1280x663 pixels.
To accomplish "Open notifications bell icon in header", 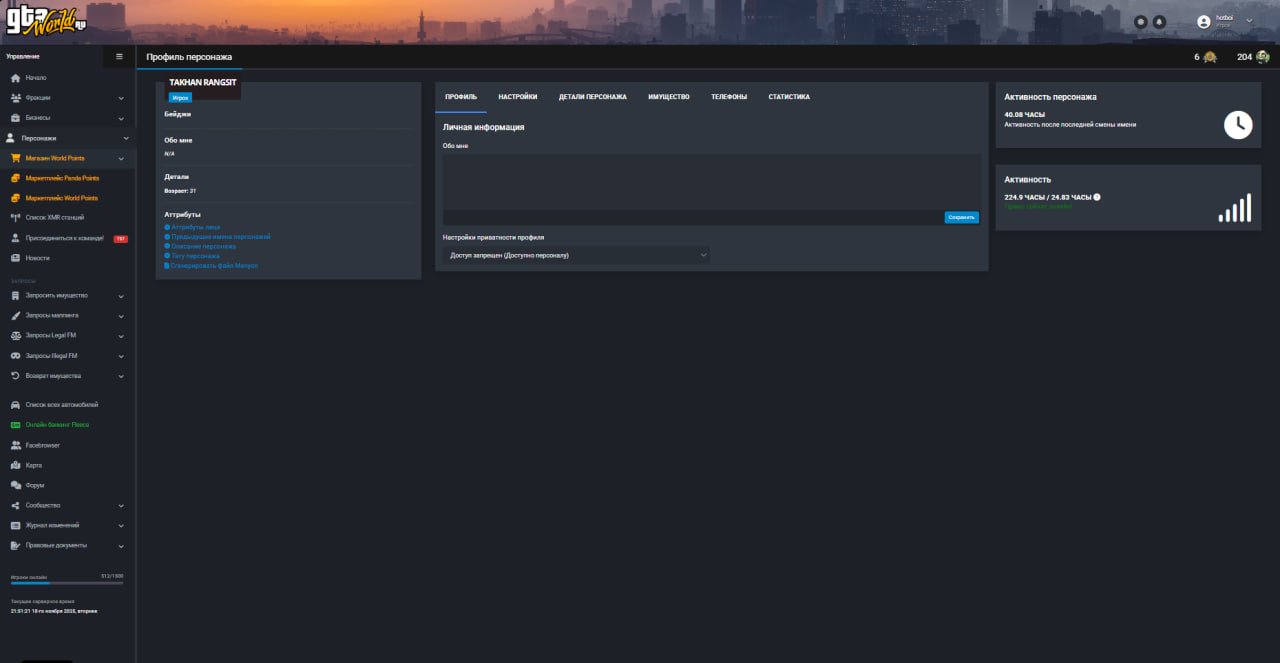I will click(1159, 21).
